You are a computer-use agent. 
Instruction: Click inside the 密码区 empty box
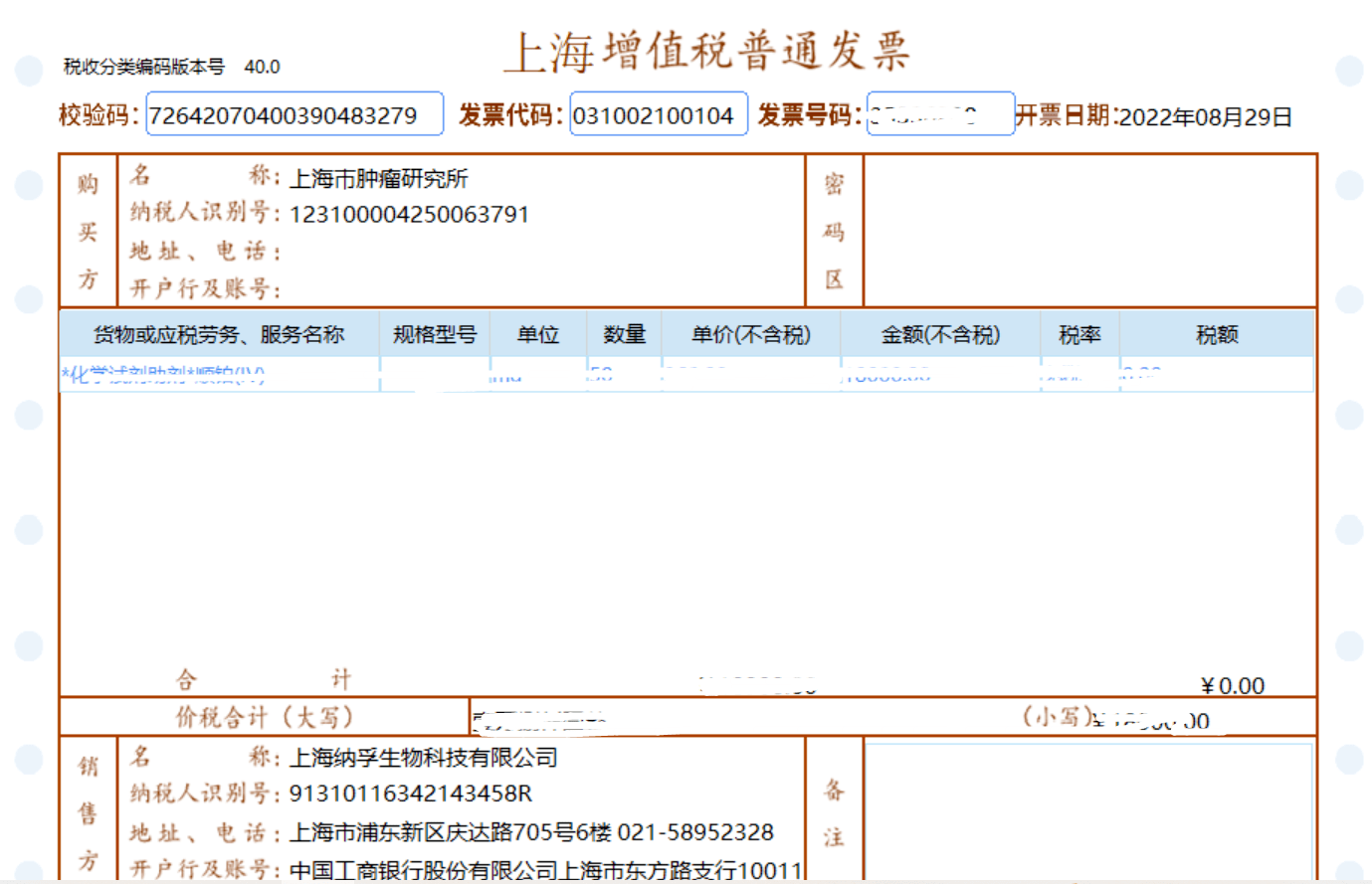[1089, 231]
